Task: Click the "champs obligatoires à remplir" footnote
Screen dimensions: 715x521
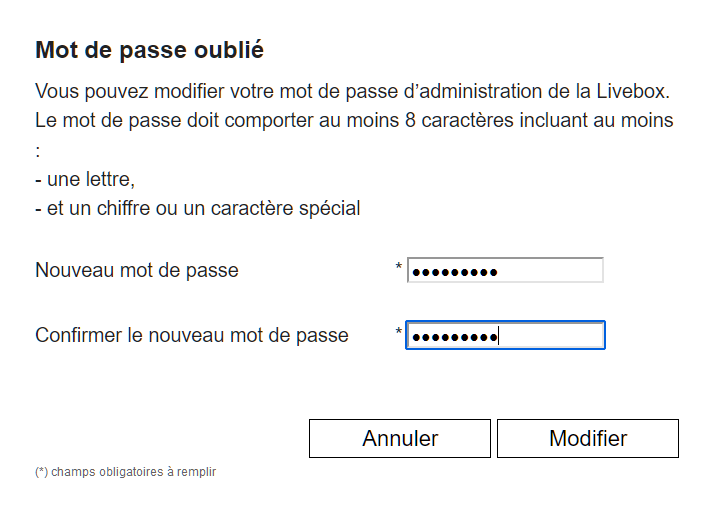Action: (x=133, y=472)
